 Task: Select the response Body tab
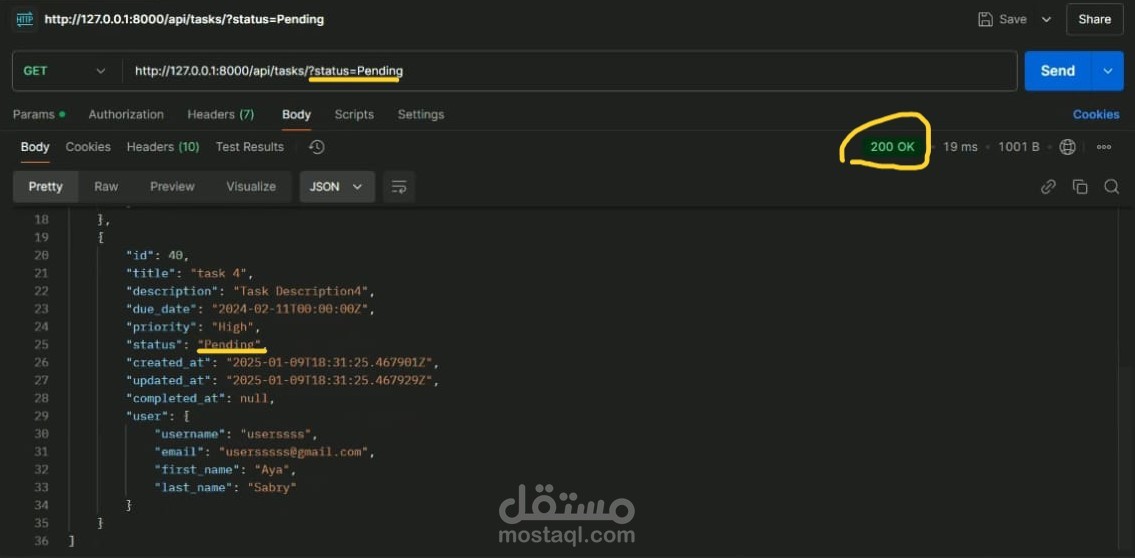pos(35,147)
